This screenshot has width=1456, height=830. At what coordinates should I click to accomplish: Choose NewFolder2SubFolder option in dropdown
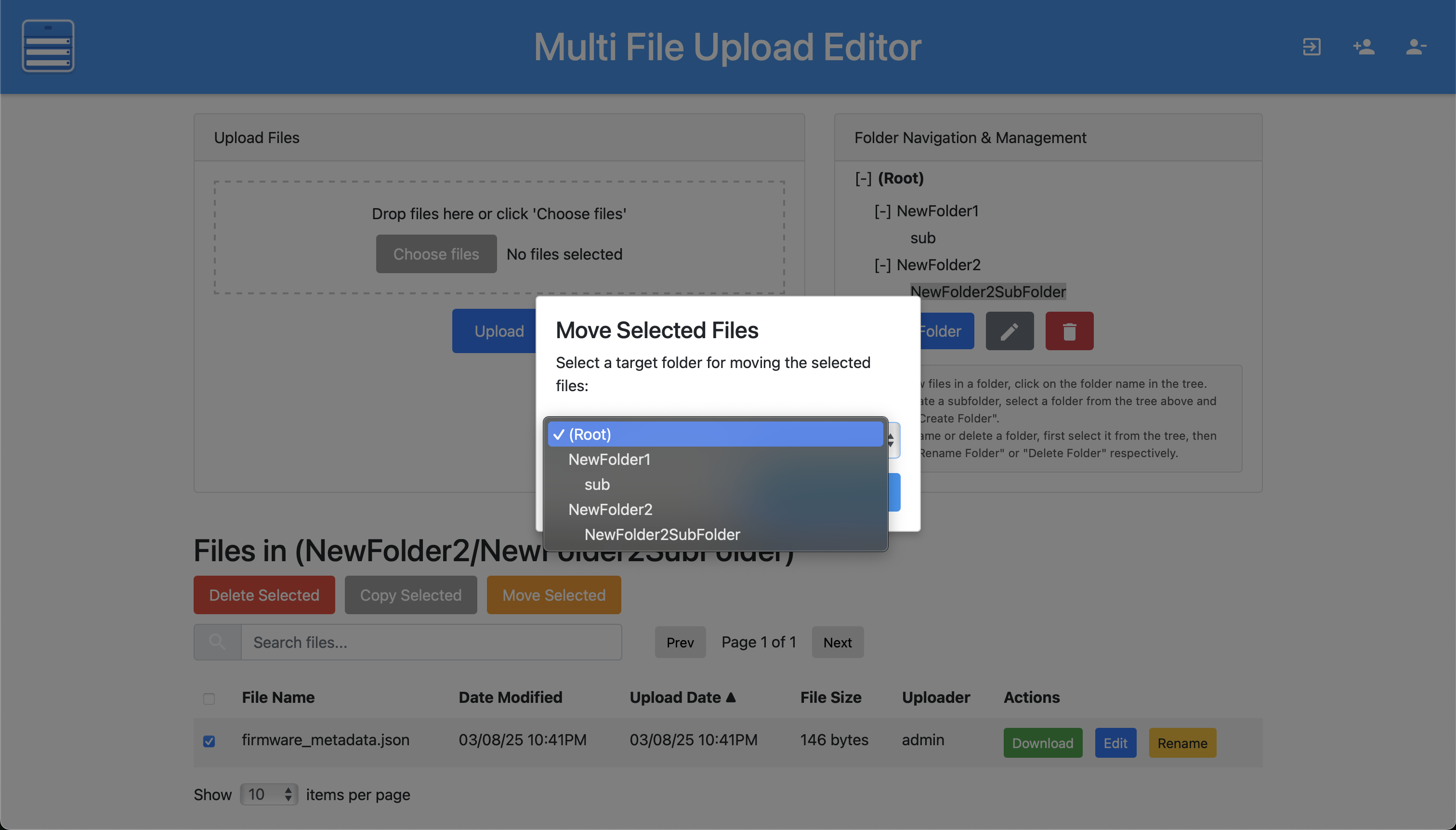tap(662, 535)
